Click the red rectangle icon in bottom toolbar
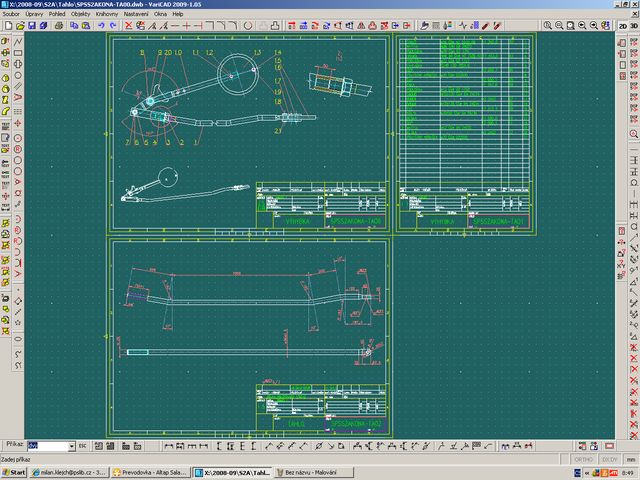The height and width of the screenshot is (480, 640). click(x=609, y=446)
